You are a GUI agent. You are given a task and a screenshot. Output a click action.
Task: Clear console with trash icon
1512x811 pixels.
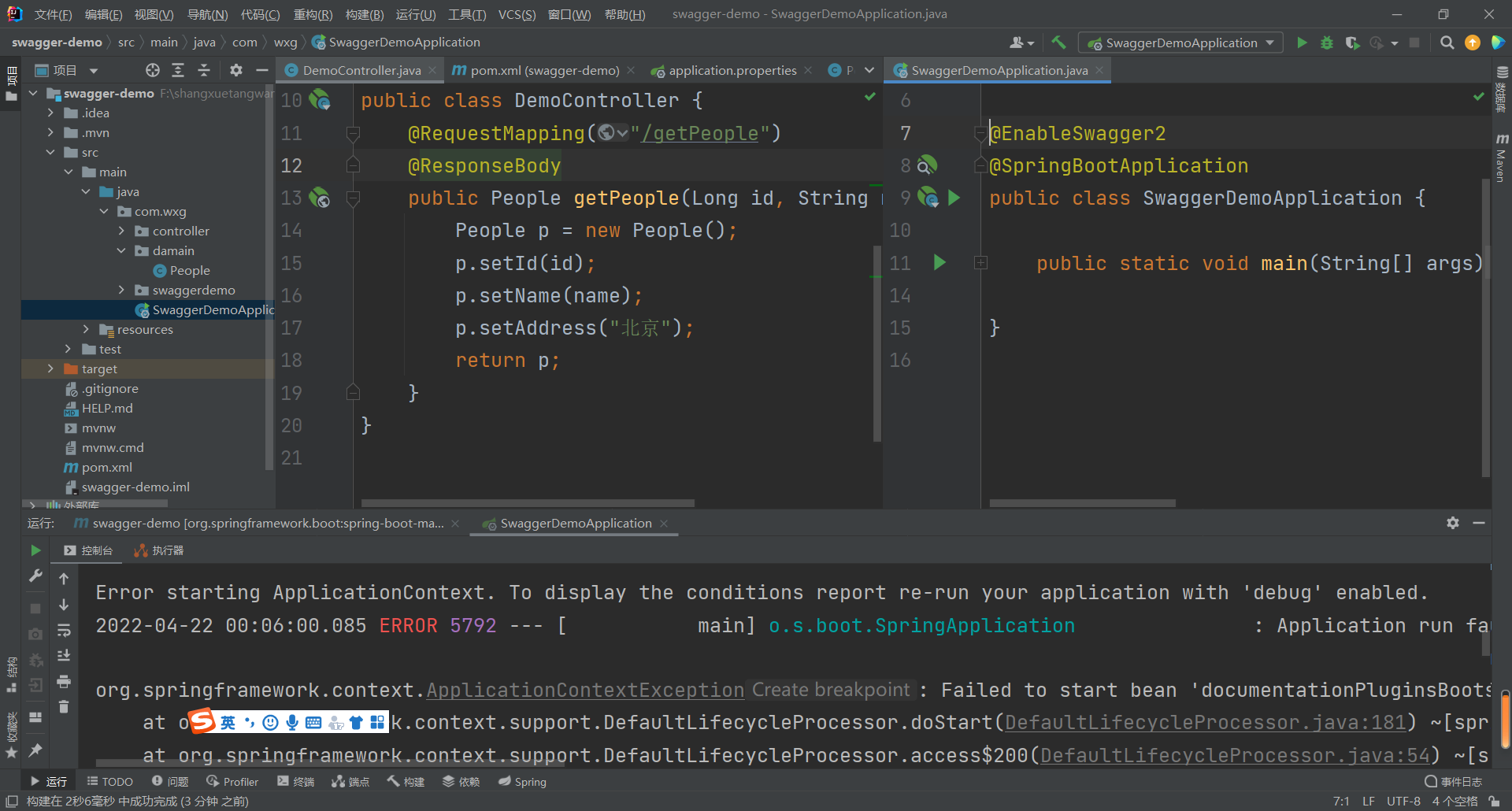(x=64, y=707)
